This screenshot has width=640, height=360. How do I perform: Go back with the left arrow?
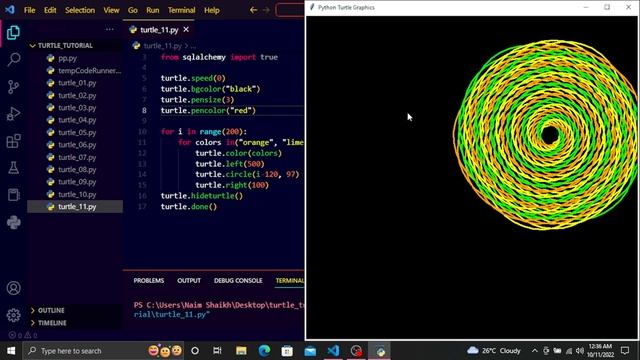pyautogui.click(x=253, y=10)
